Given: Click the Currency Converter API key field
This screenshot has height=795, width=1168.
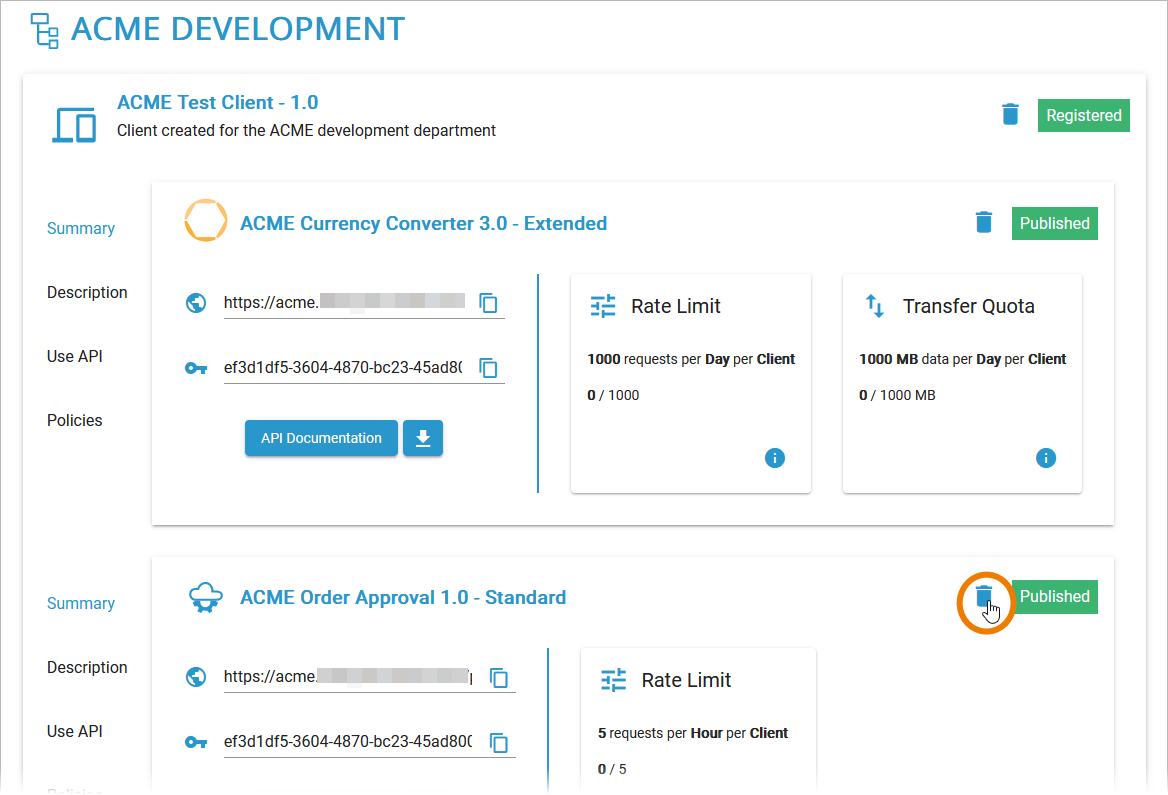Looking at the screenshot, I should pyautogui.click(x=342, y=367).
